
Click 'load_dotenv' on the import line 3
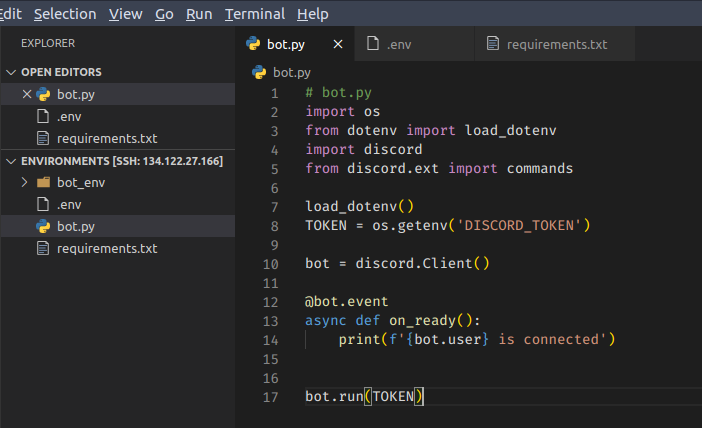[x=510, y=130]
